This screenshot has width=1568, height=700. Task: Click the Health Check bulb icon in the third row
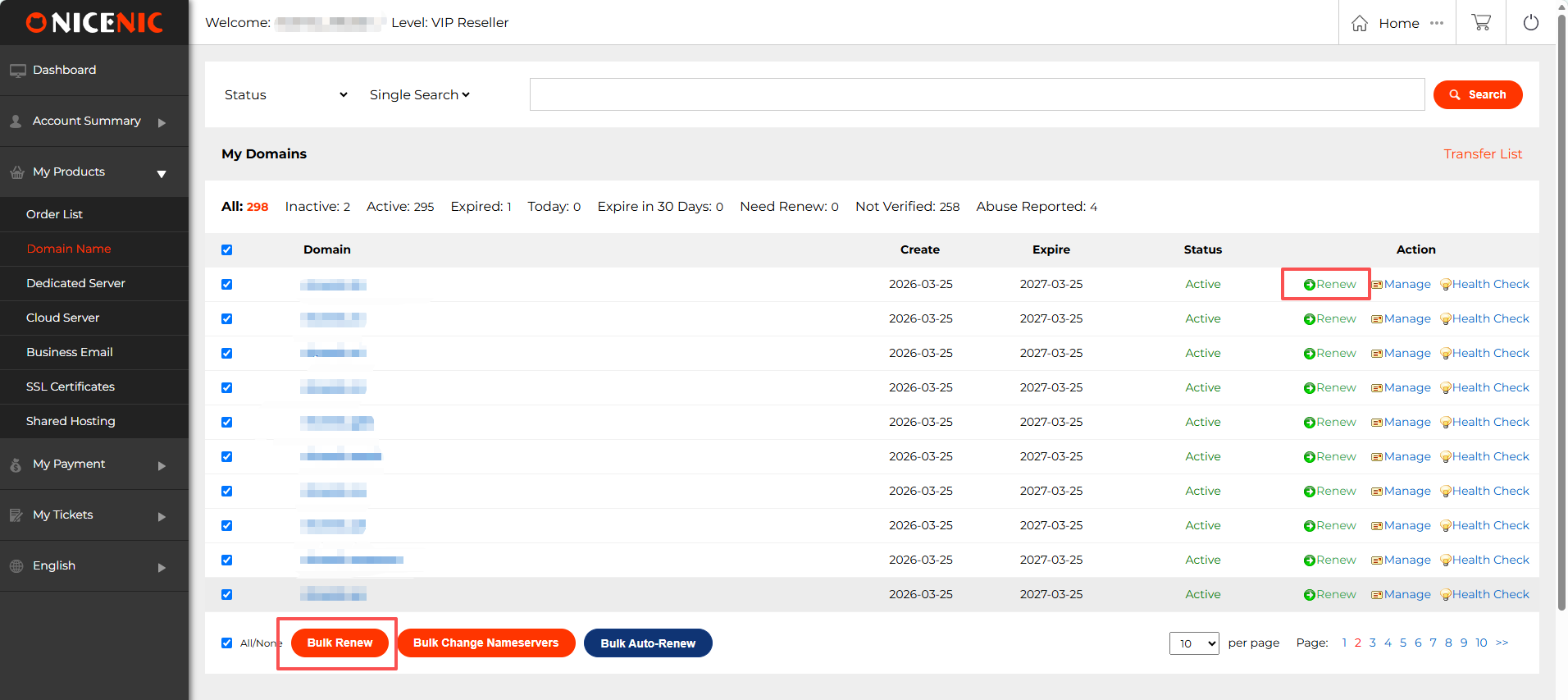(x=1446, y=354)
